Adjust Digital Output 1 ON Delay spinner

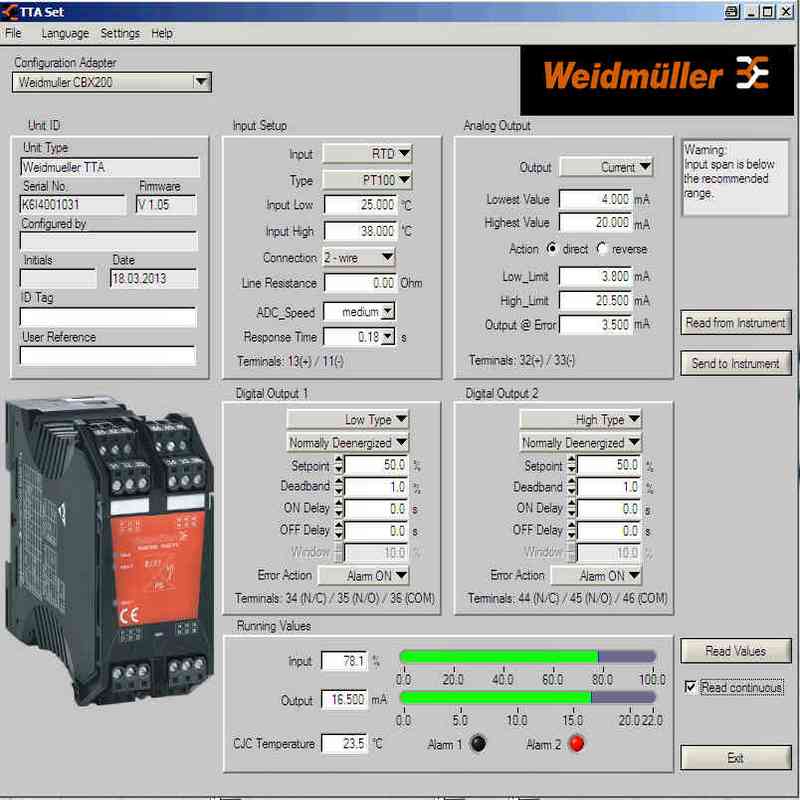(339, 509)
